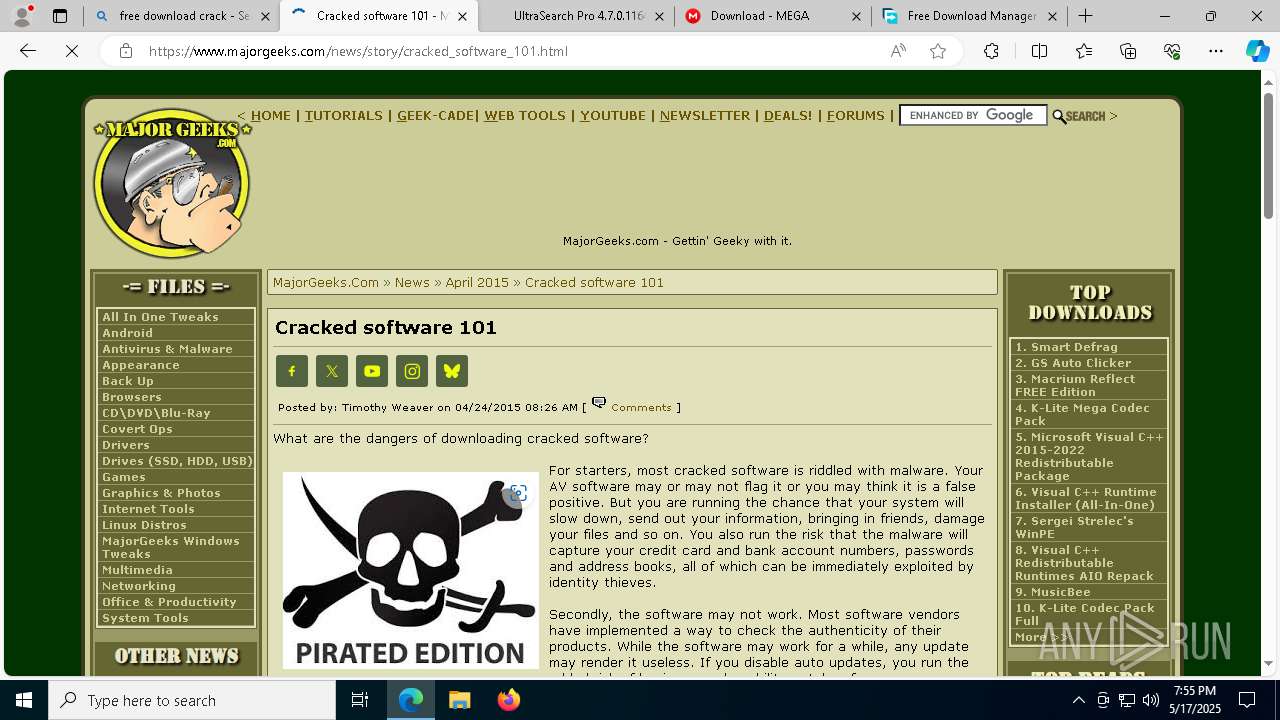1280x720 pixels.
Task: Open the WEB TOOLS menu link
Action: [x=525, y=116]
